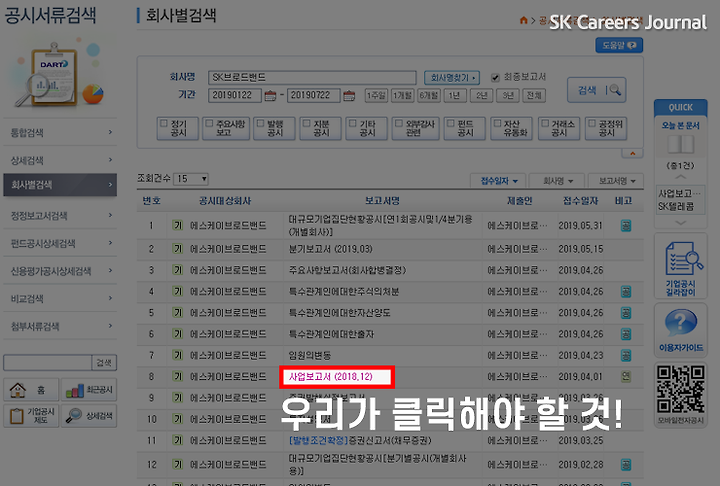Check 지분공시 checkbox

pos(307,123)
